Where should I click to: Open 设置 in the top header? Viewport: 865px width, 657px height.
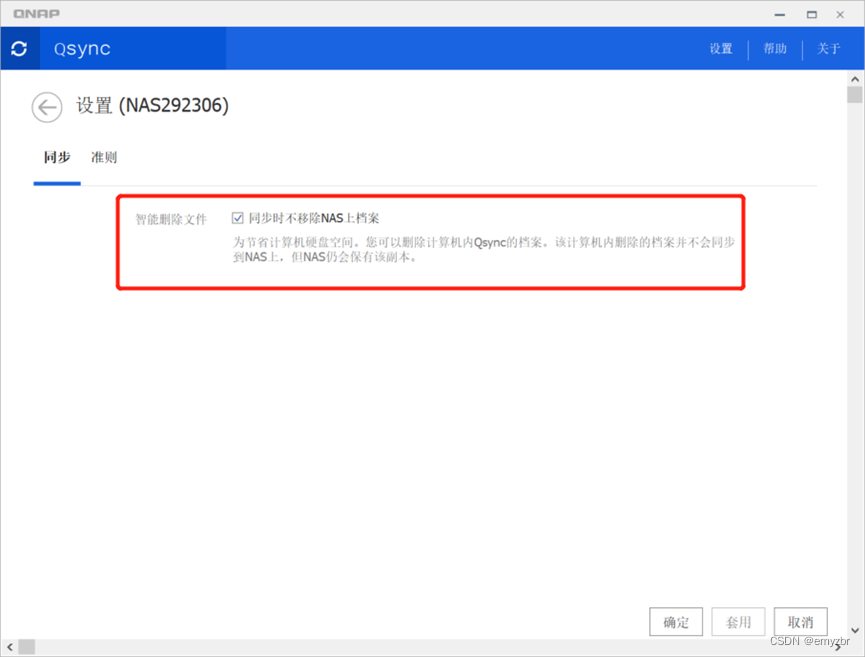(721, 49)
